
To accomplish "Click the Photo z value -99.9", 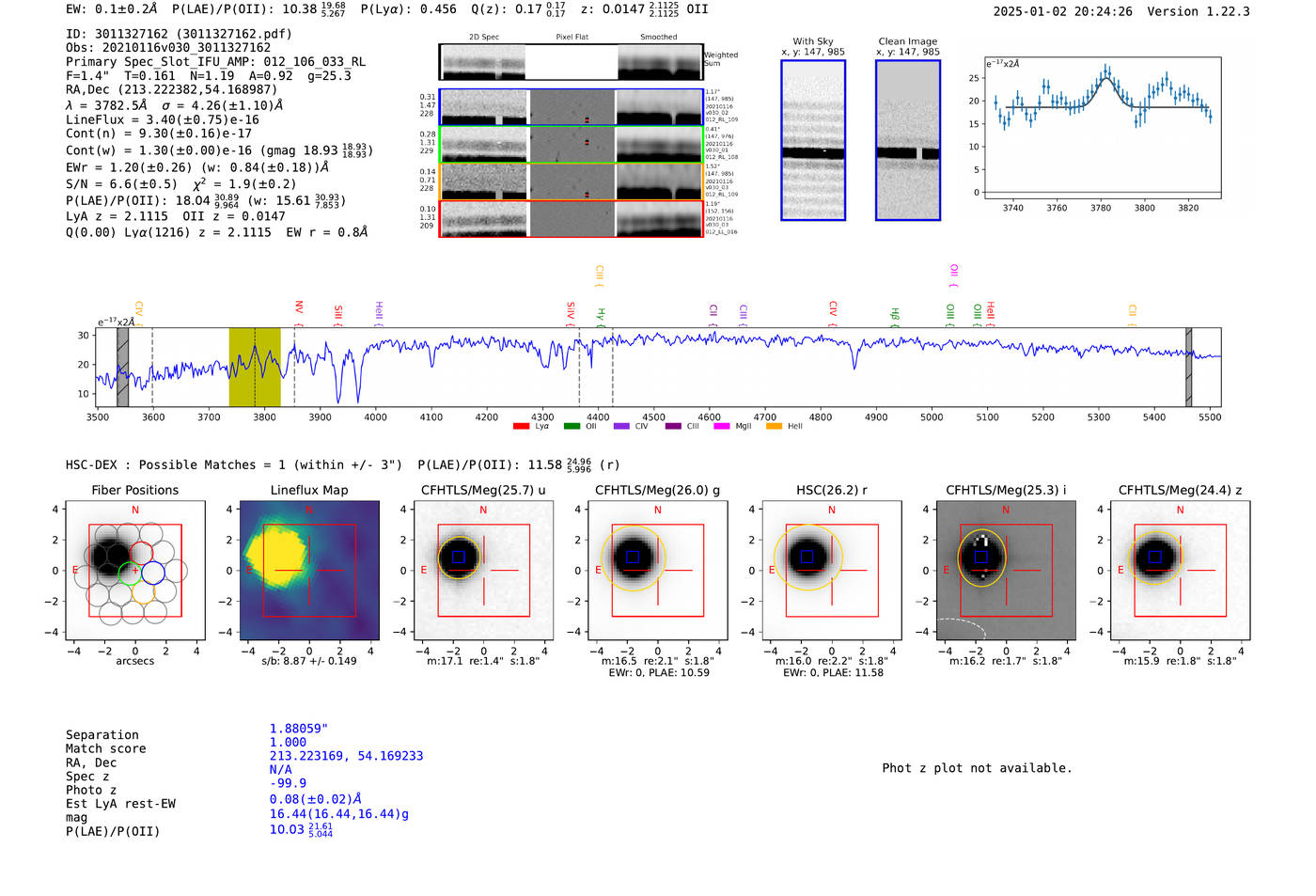I will click(288, 783).
